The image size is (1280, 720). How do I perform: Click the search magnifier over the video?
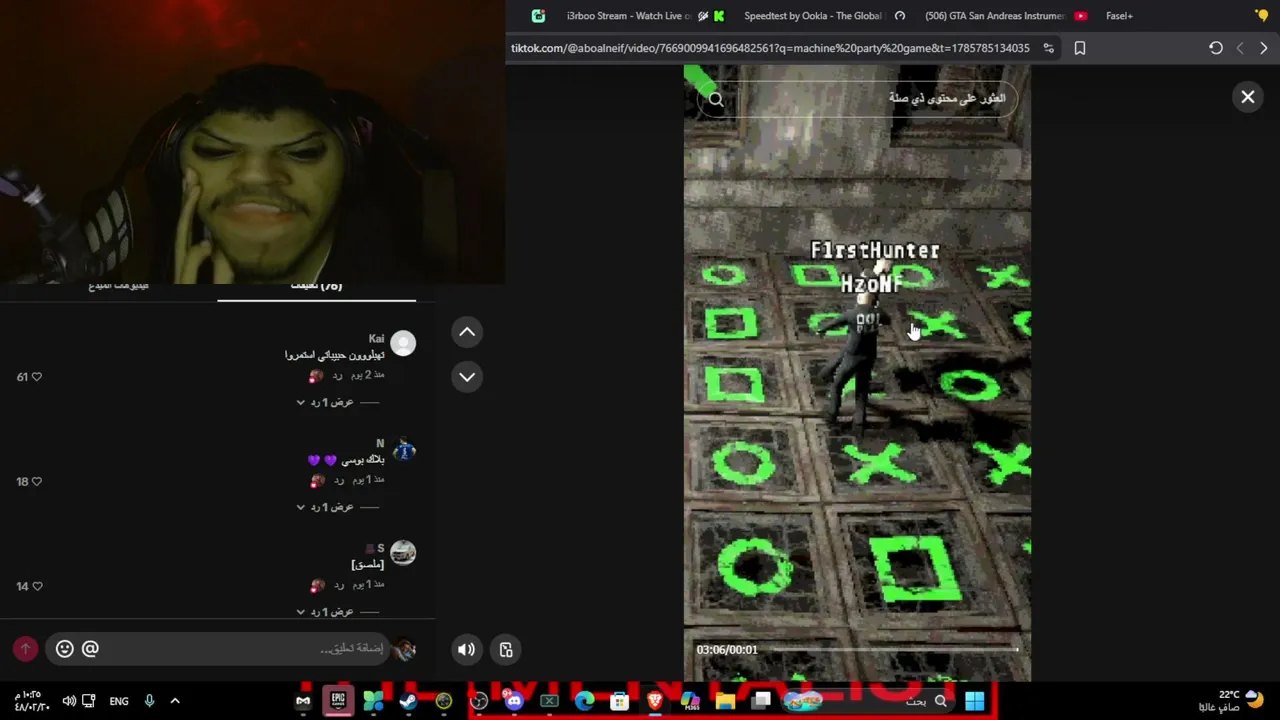716,99
